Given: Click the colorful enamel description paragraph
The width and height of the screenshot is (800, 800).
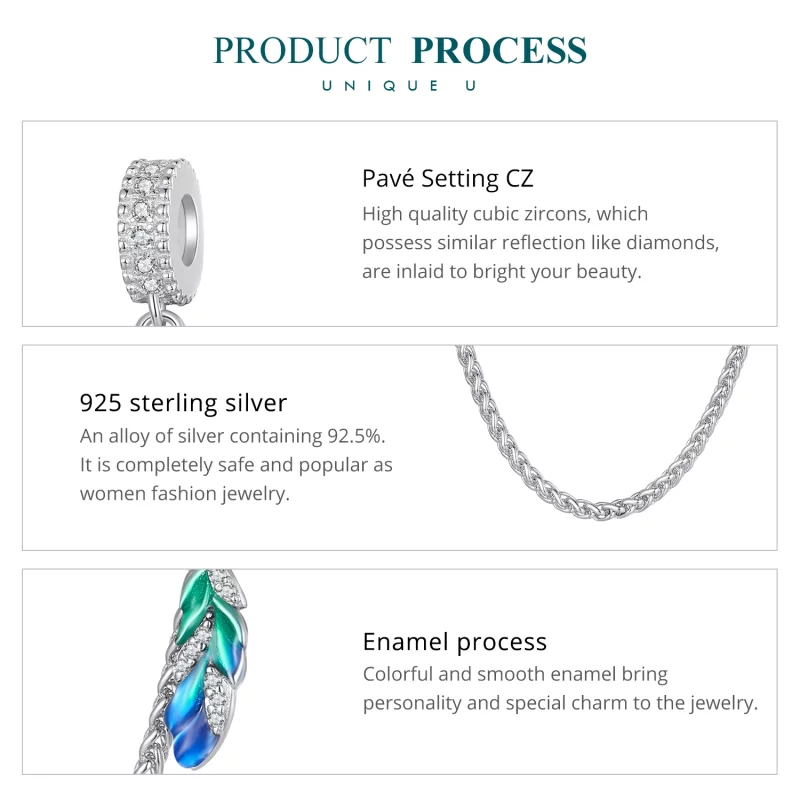Looking at the screenshot, I should click(x=560, y=689).
